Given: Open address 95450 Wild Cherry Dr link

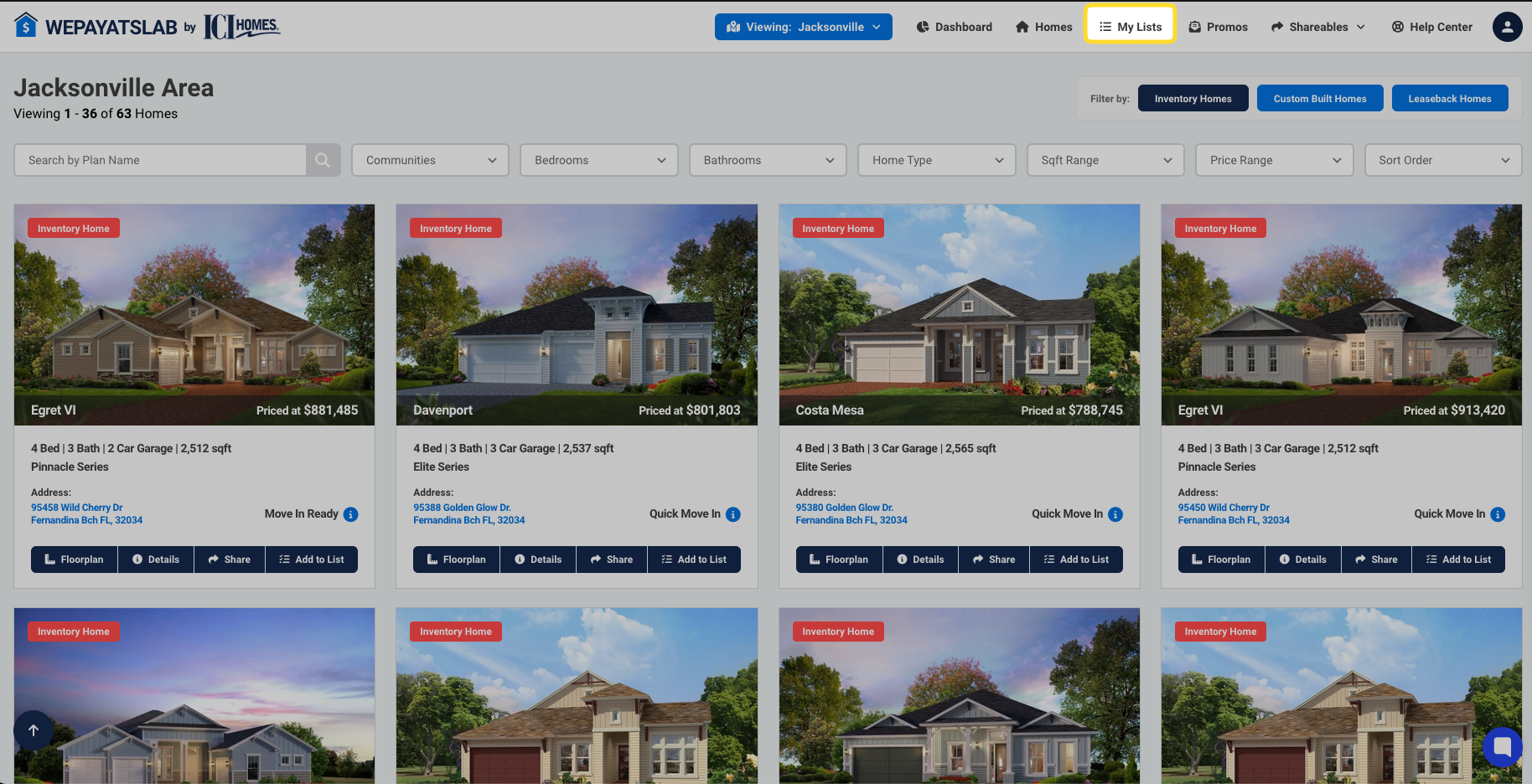Looking at the screenshot, I should click(x=1234, y=513).
